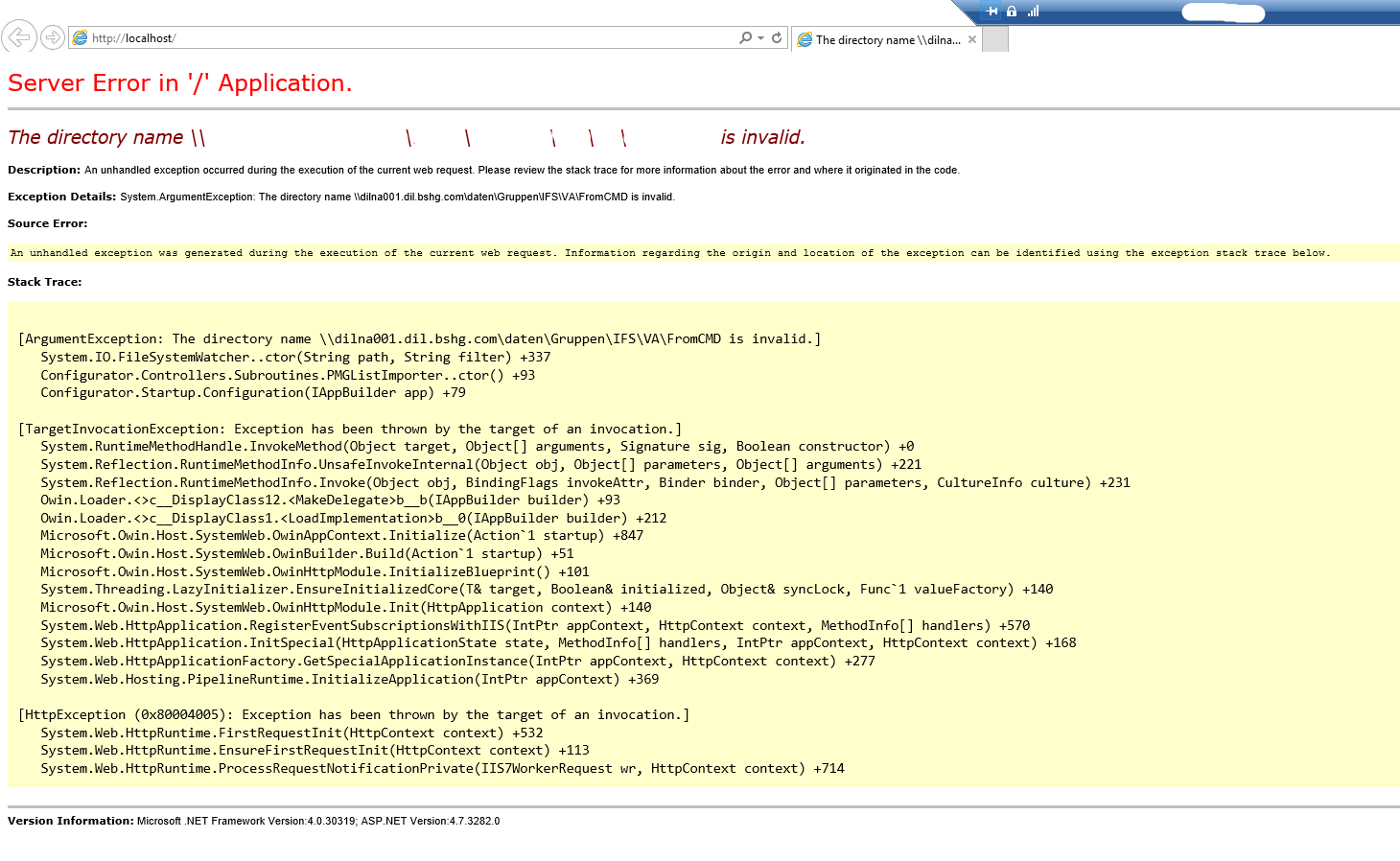1400x861 pixels.
Task: Click the 'Server Error in '/' Application.' heading
Action: [180, 83]
